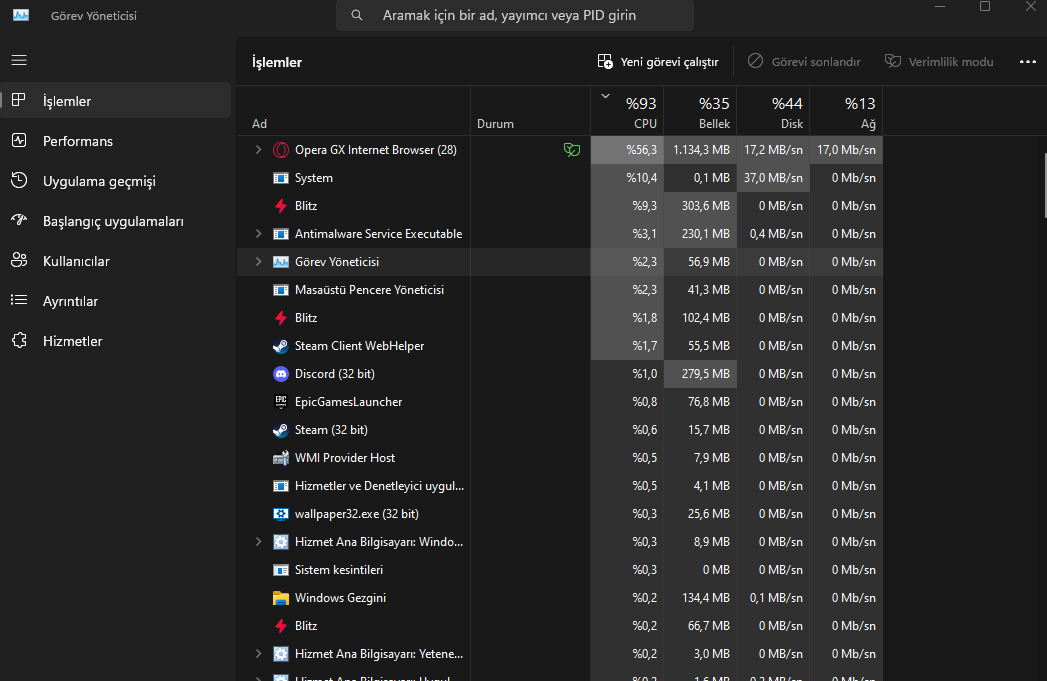Expand the Opera GX Internet Browser group
The image size is (1047, 681).
pos(258,150)
